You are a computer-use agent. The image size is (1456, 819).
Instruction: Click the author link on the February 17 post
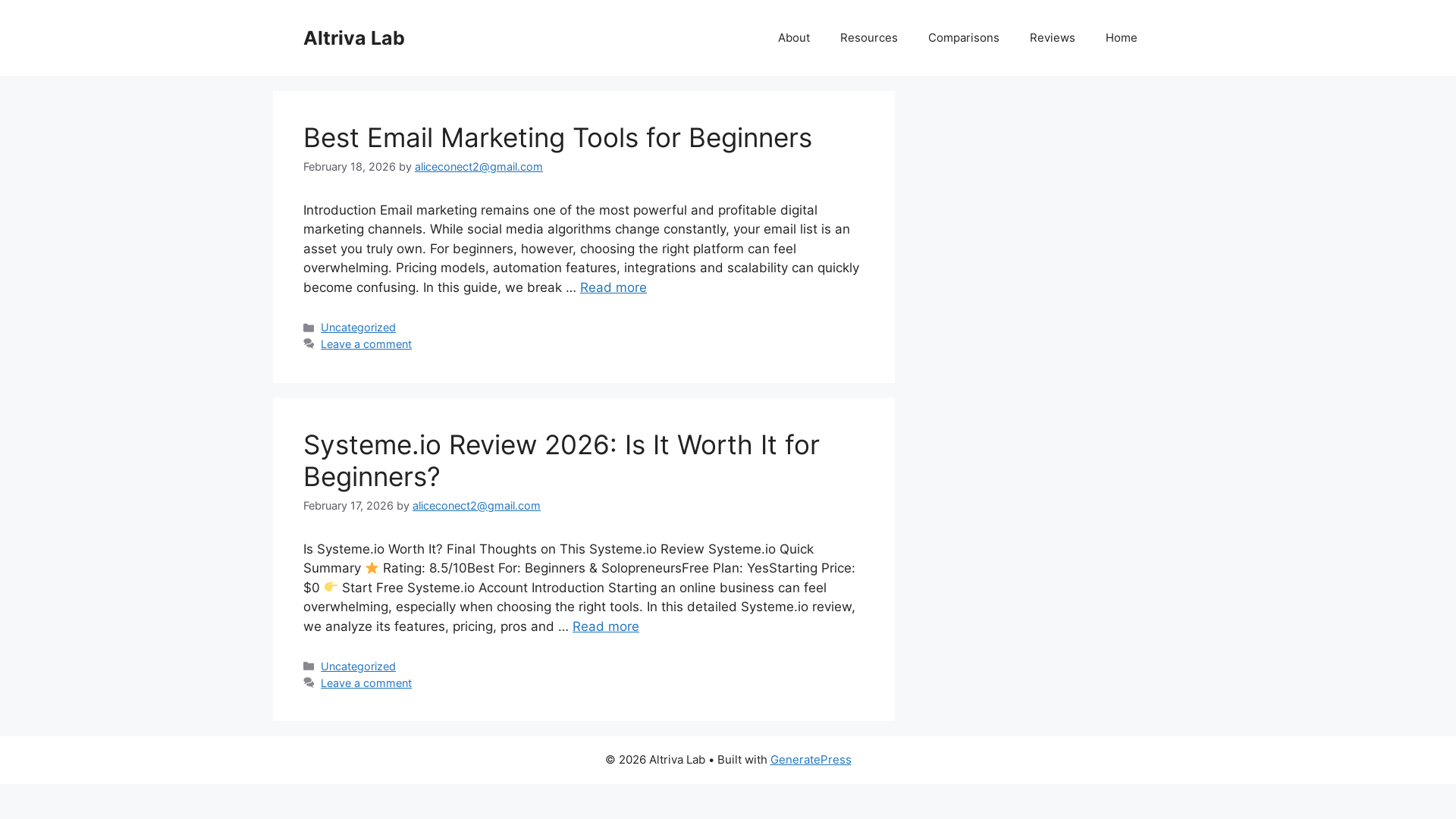tap(476, 506)
